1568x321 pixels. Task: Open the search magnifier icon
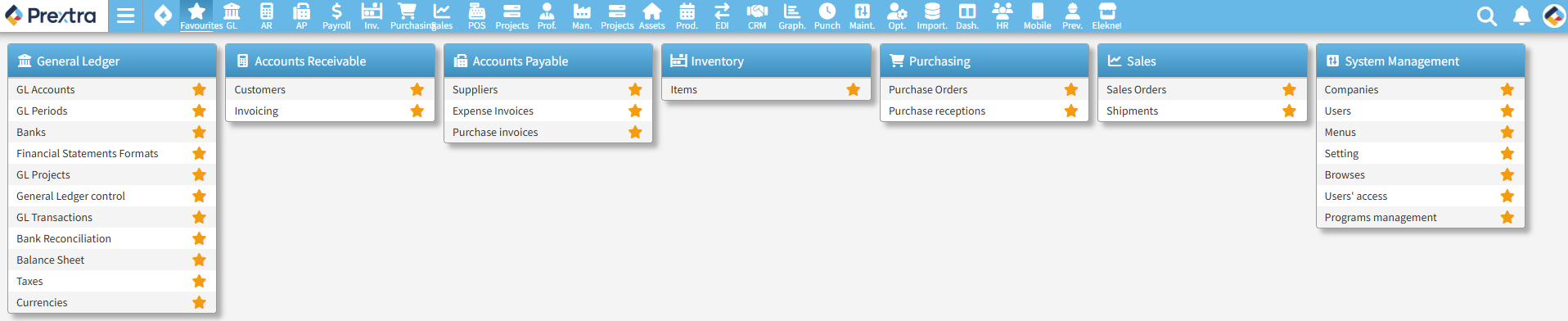coord(1487,16)
